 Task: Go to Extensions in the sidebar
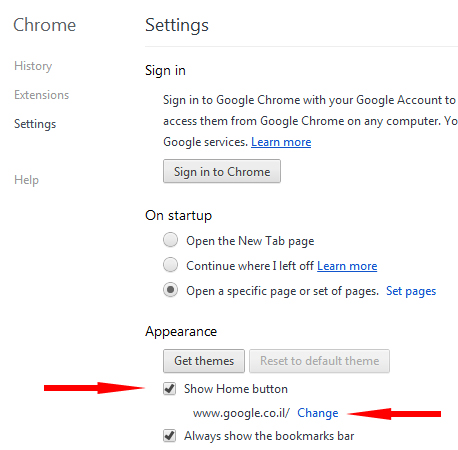(41, 95)
